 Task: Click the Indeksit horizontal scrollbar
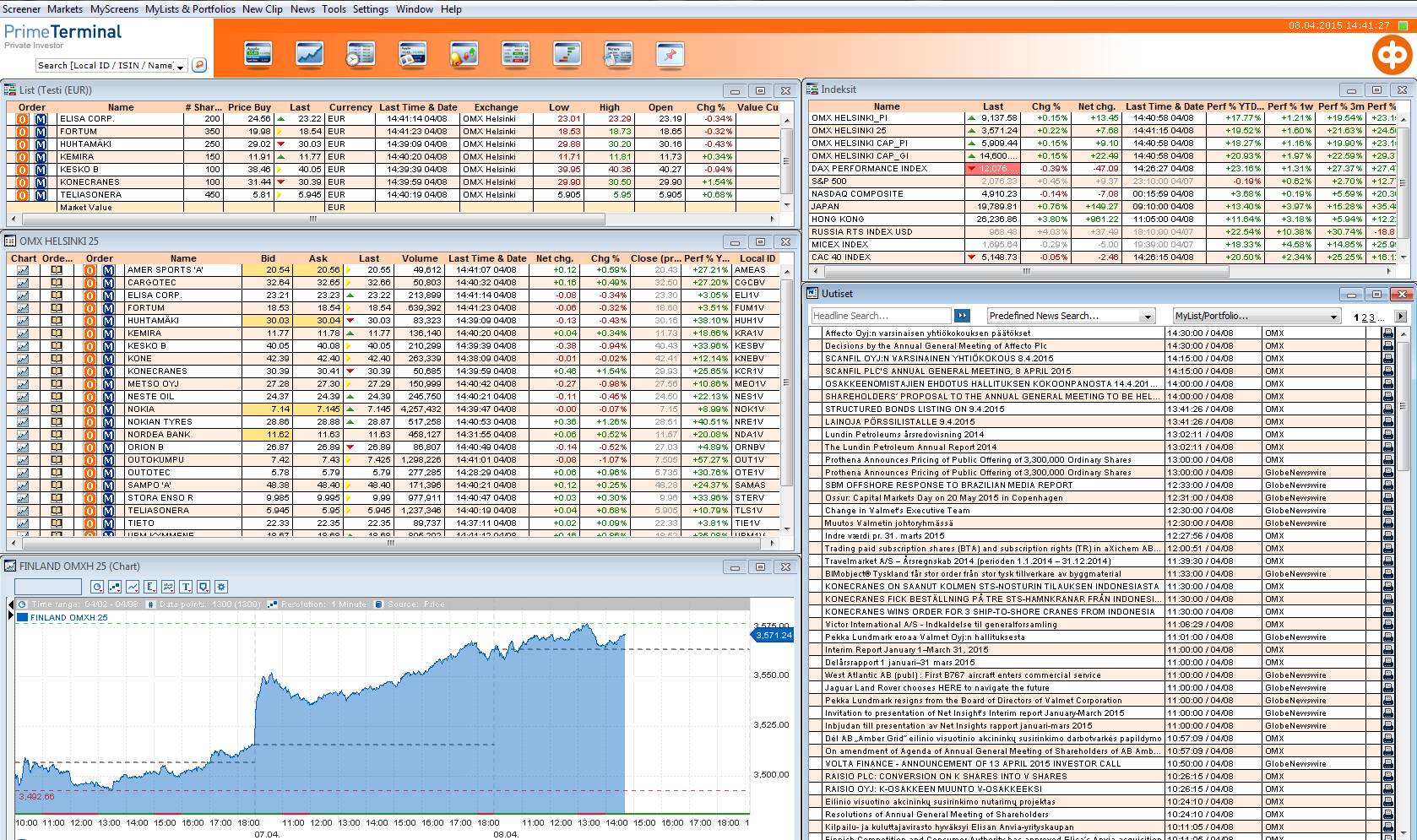pyautogui.click(x=1027, y=271)
